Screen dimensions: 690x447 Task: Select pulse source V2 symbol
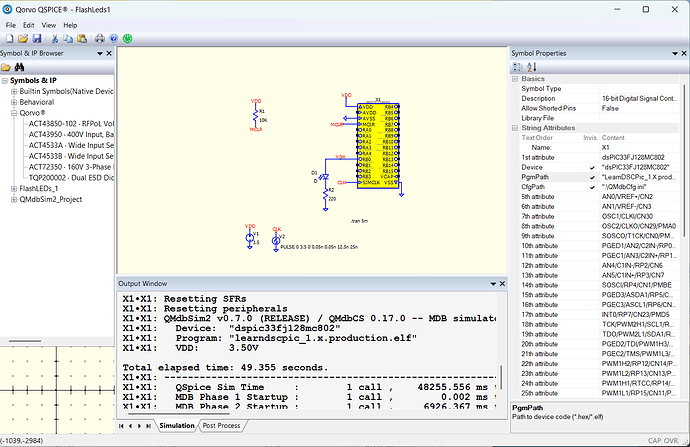[x=276, y=241]
